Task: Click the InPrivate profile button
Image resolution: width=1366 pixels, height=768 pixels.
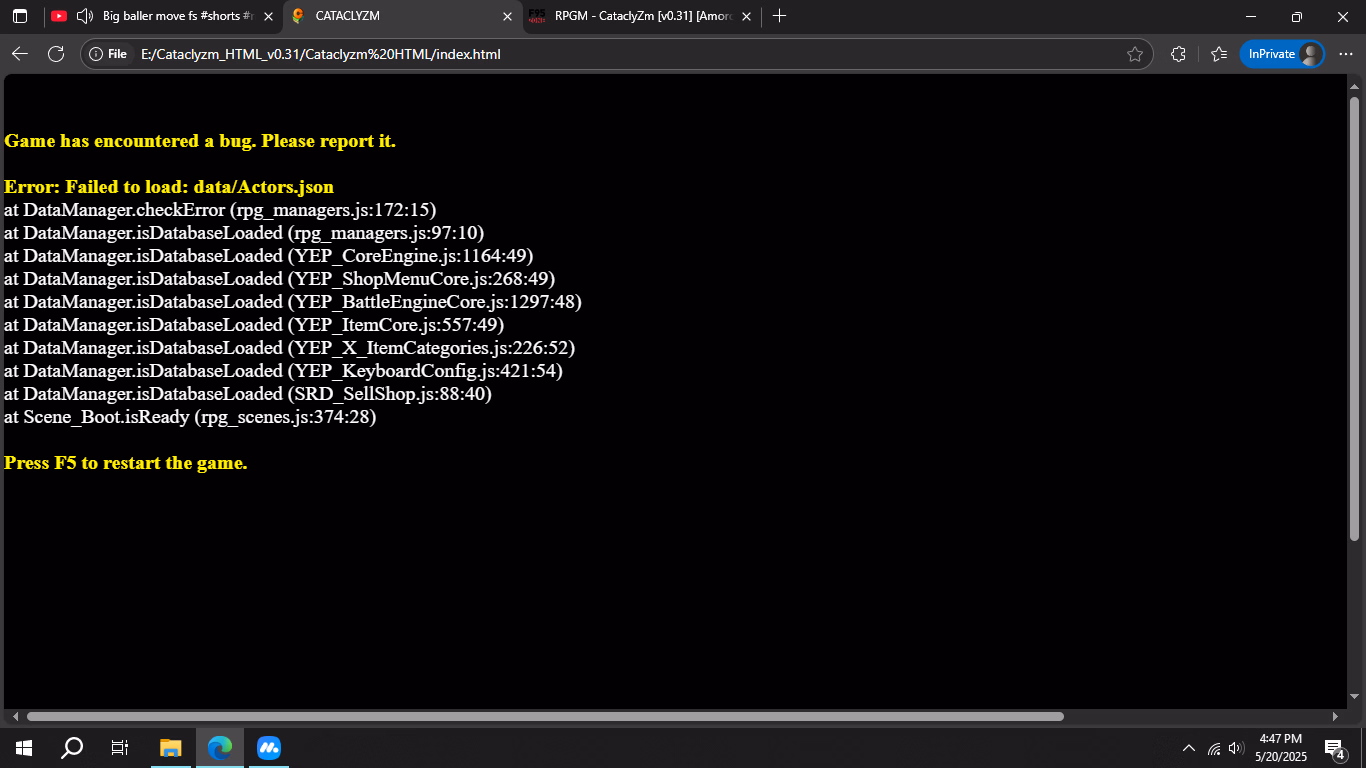Action: pos(1281,54)
